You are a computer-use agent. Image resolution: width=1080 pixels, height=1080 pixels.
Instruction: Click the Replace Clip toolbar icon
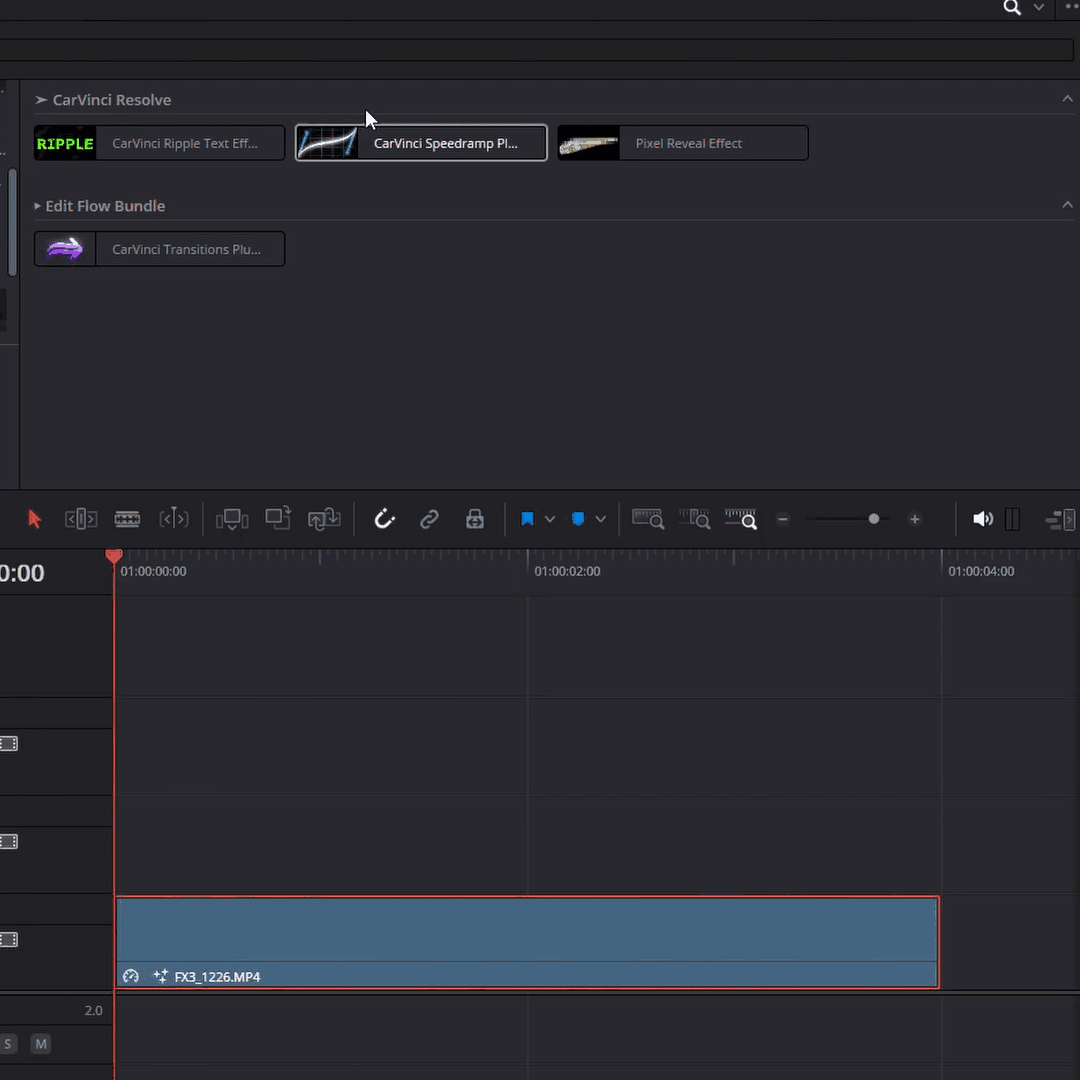pyautogui.click(x=324, y=519)
